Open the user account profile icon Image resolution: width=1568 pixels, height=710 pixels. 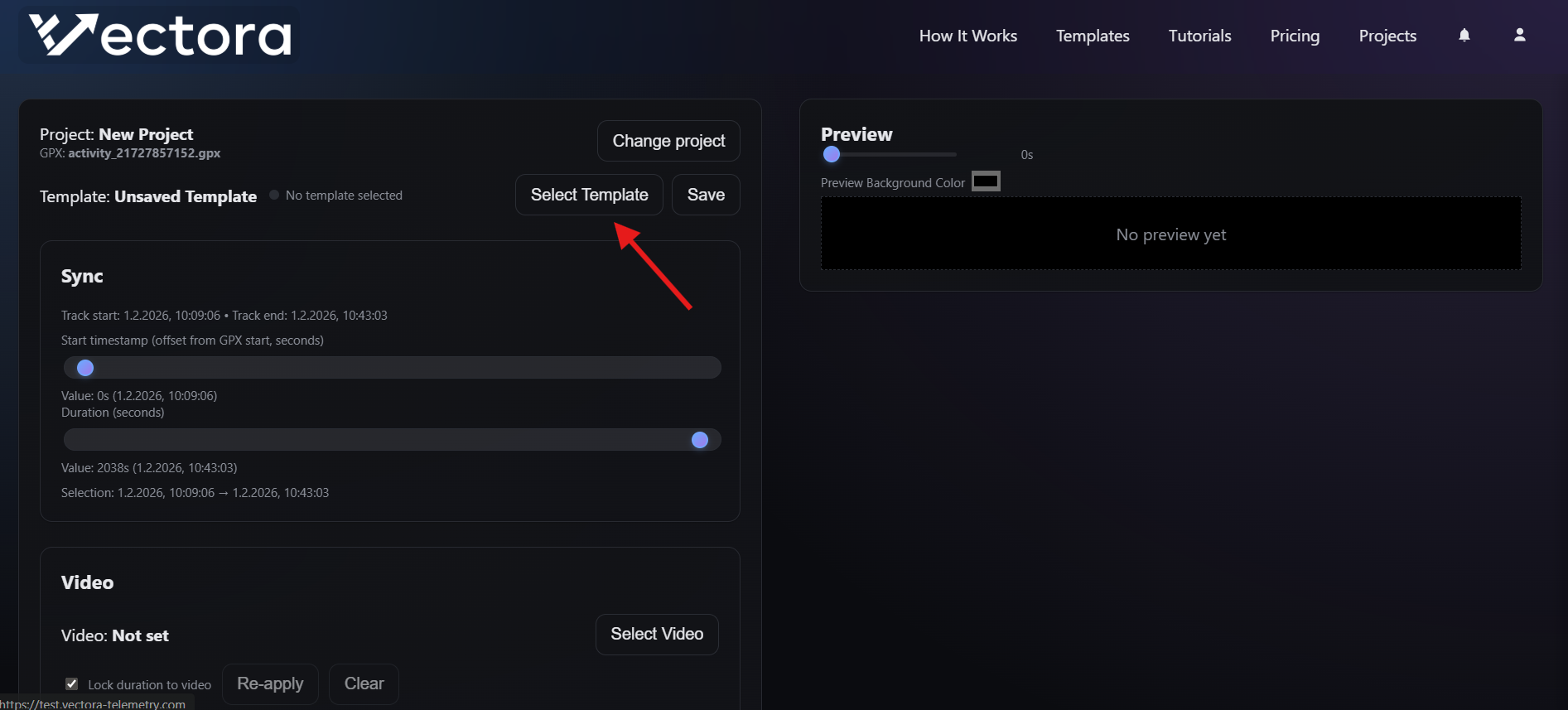coord(1519,35)
